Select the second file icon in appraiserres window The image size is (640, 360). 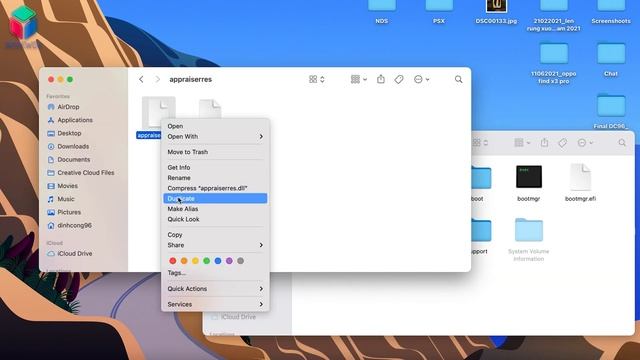pyautogui.click(x=210, y=109)
